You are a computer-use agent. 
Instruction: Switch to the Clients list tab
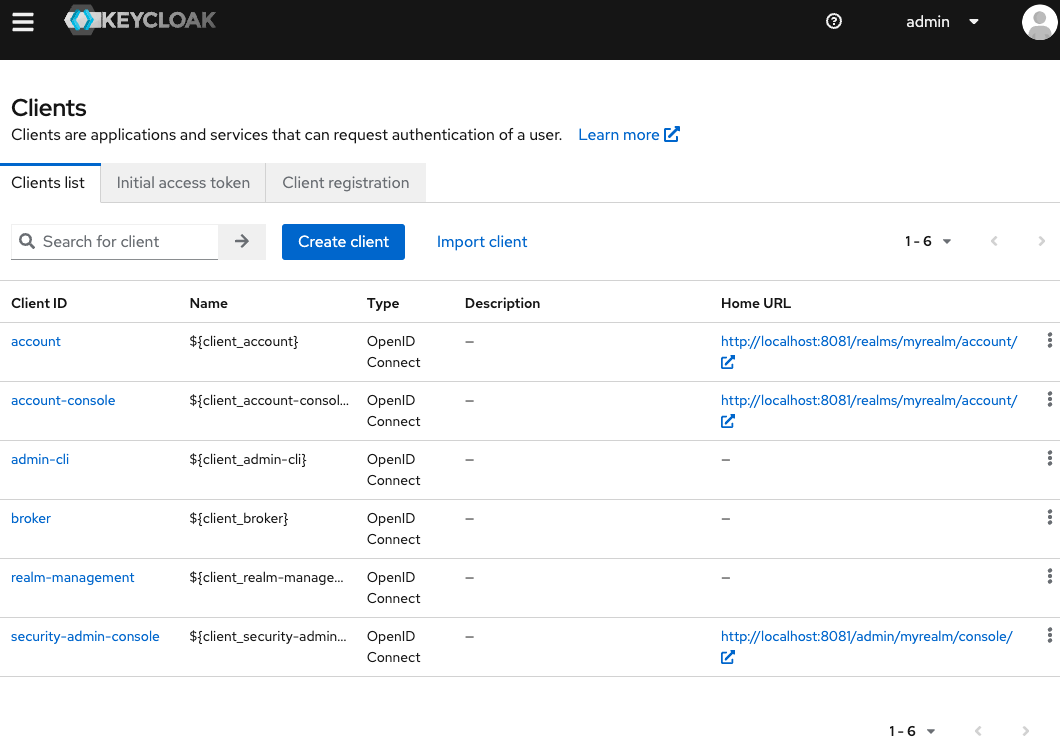tap(48, 183)
